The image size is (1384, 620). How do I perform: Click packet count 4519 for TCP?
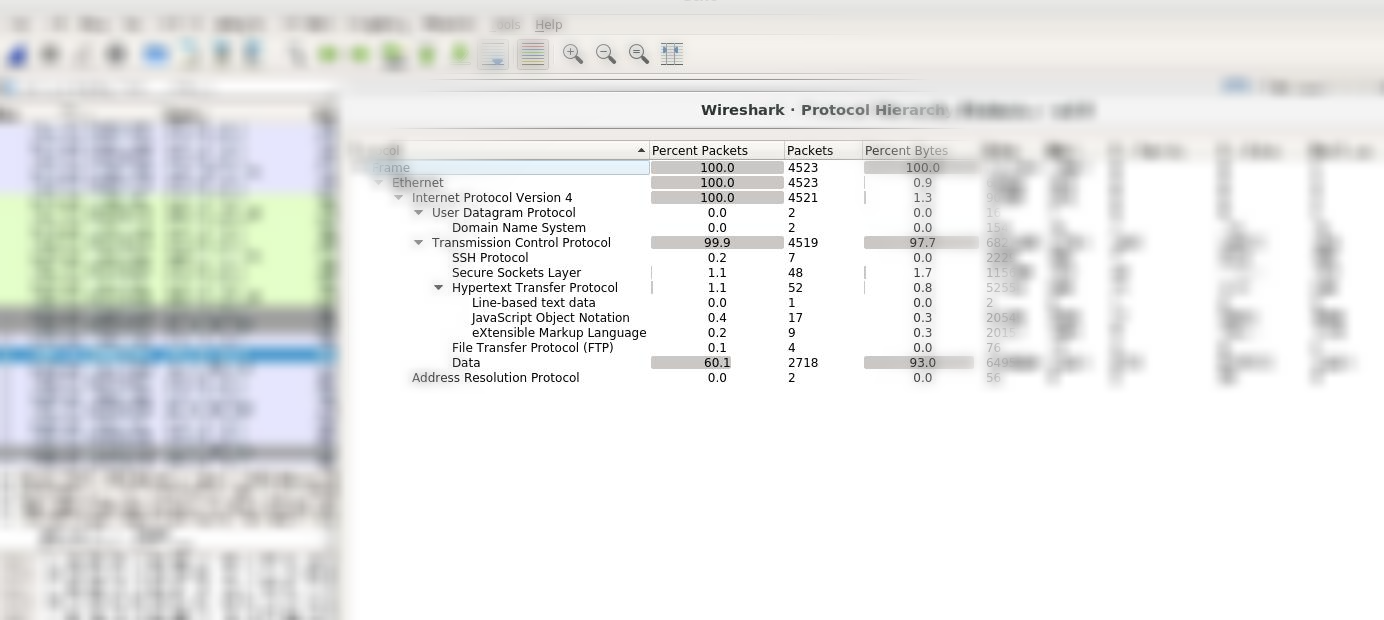point(803,243)
